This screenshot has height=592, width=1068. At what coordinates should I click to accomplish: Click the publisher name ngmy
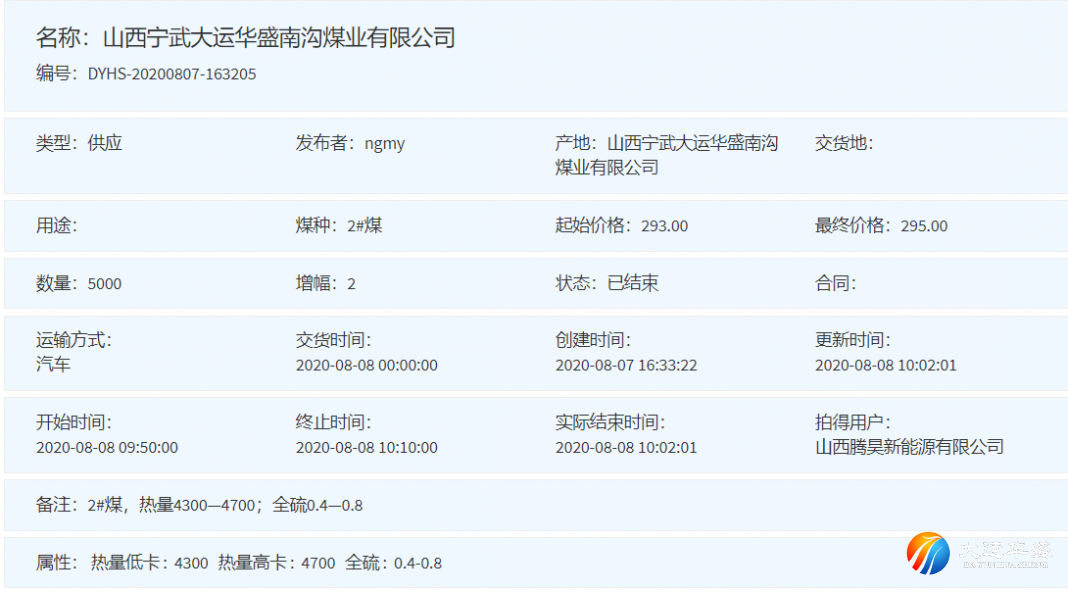pos(384,143)
